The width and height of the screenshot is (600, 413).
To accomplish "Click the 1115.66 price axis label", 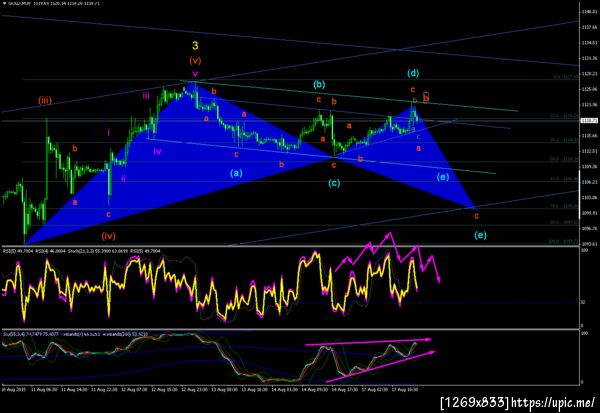I will click(590, 135).
